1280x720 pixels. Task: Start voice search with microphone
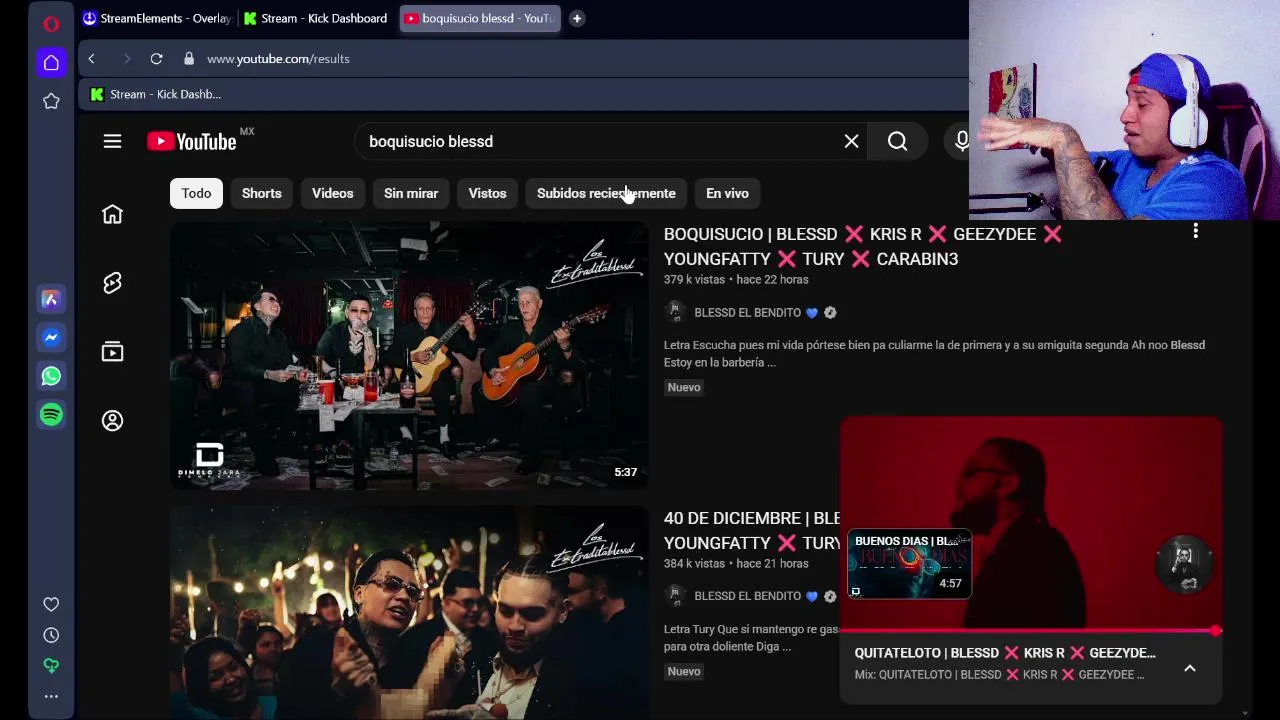pos(961,142)
